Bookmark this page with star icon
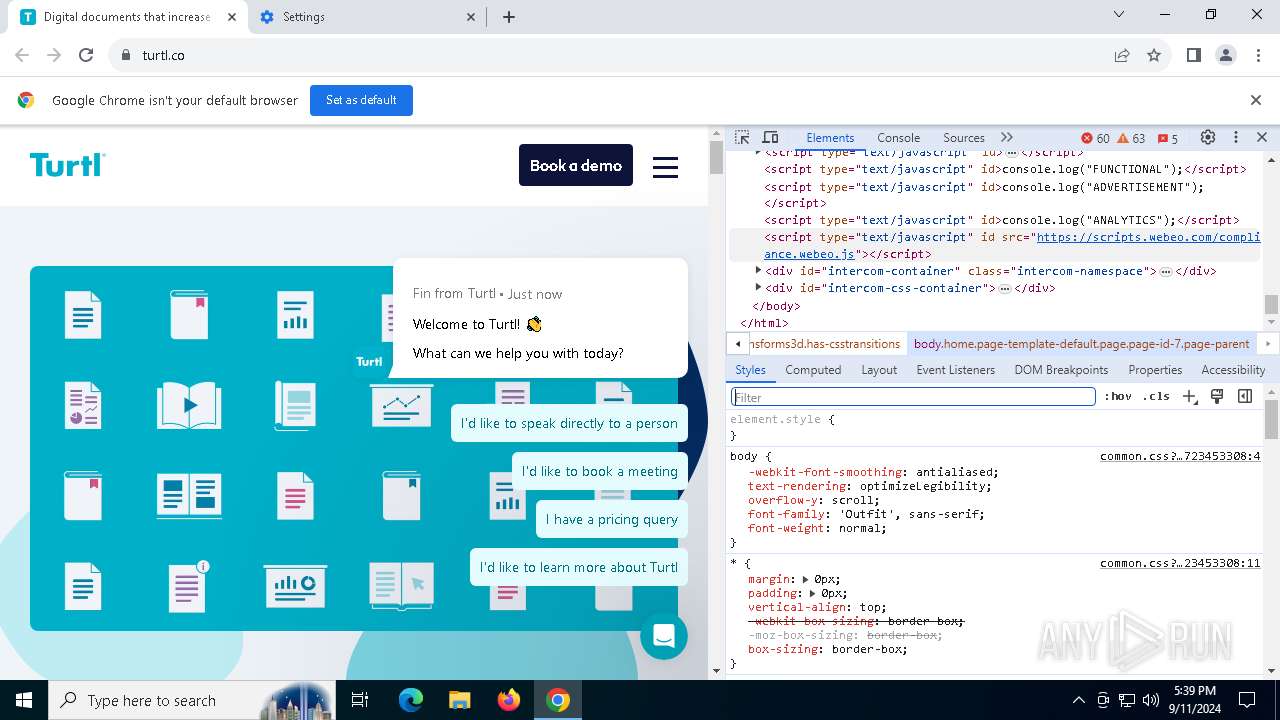 click(x=1154, y=55)
